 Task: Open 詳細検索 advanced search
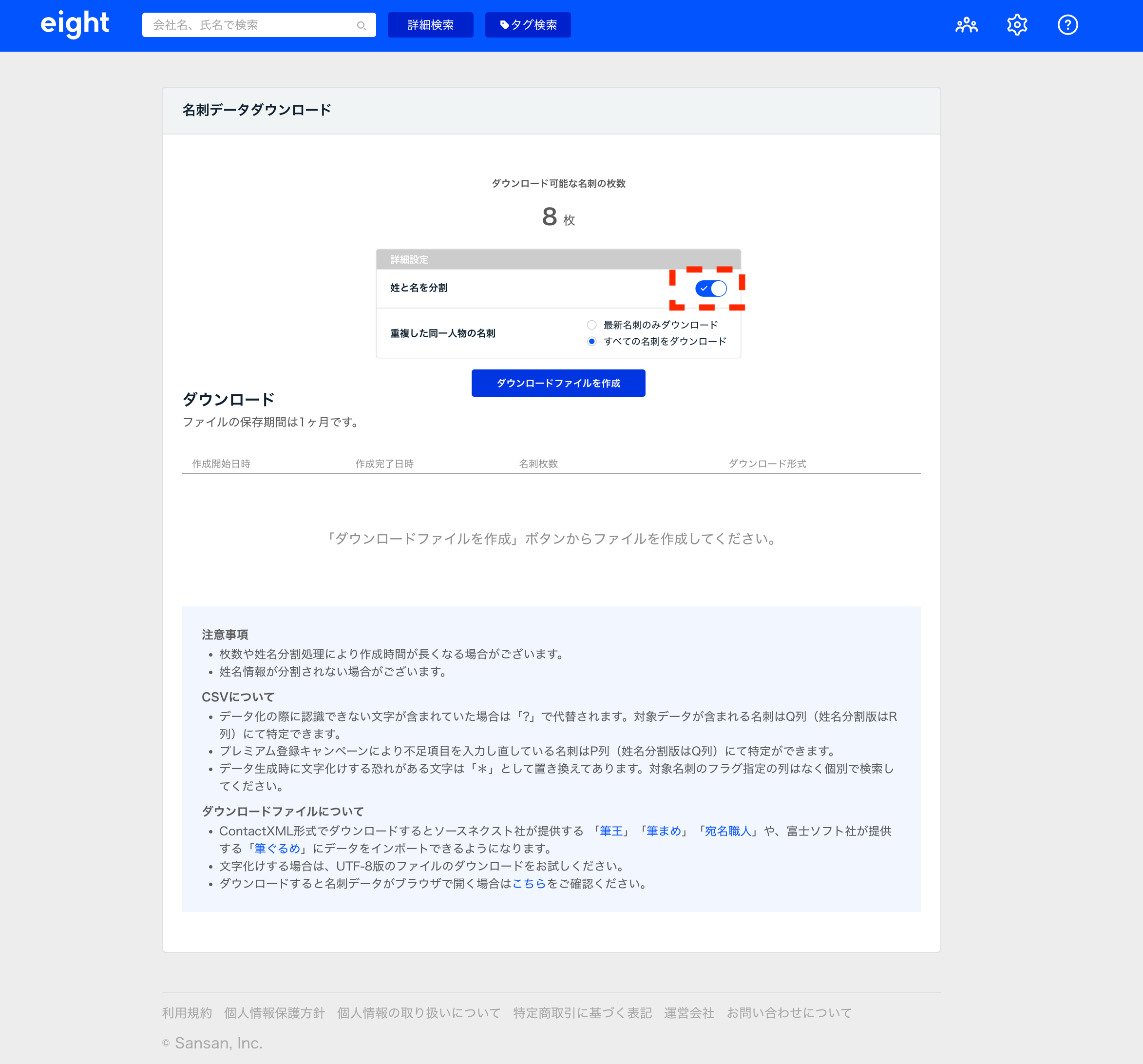click(430, 25)
